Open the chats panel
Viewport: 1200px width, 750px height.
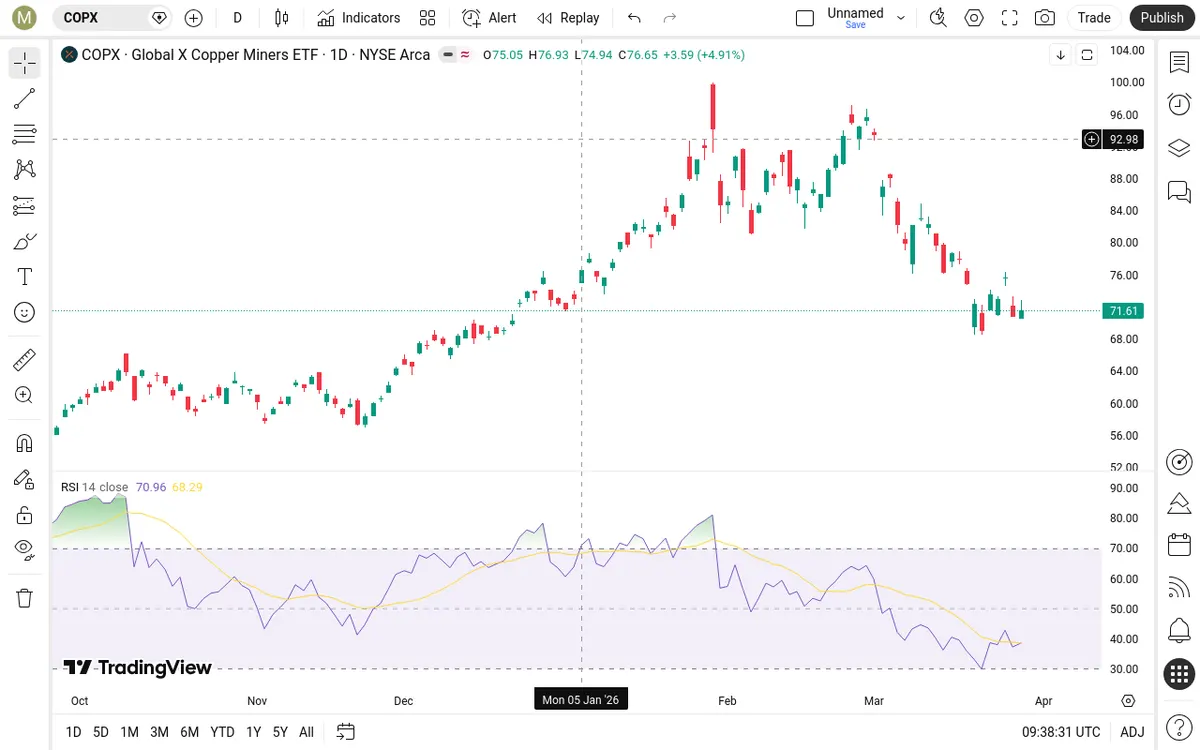pos(1179,191)
